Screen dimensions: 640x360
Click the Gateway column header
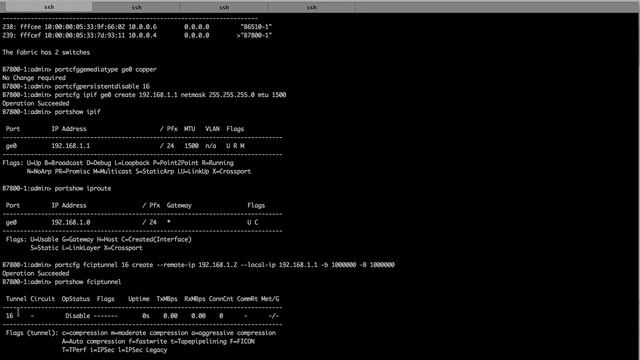tap(179, 206)
